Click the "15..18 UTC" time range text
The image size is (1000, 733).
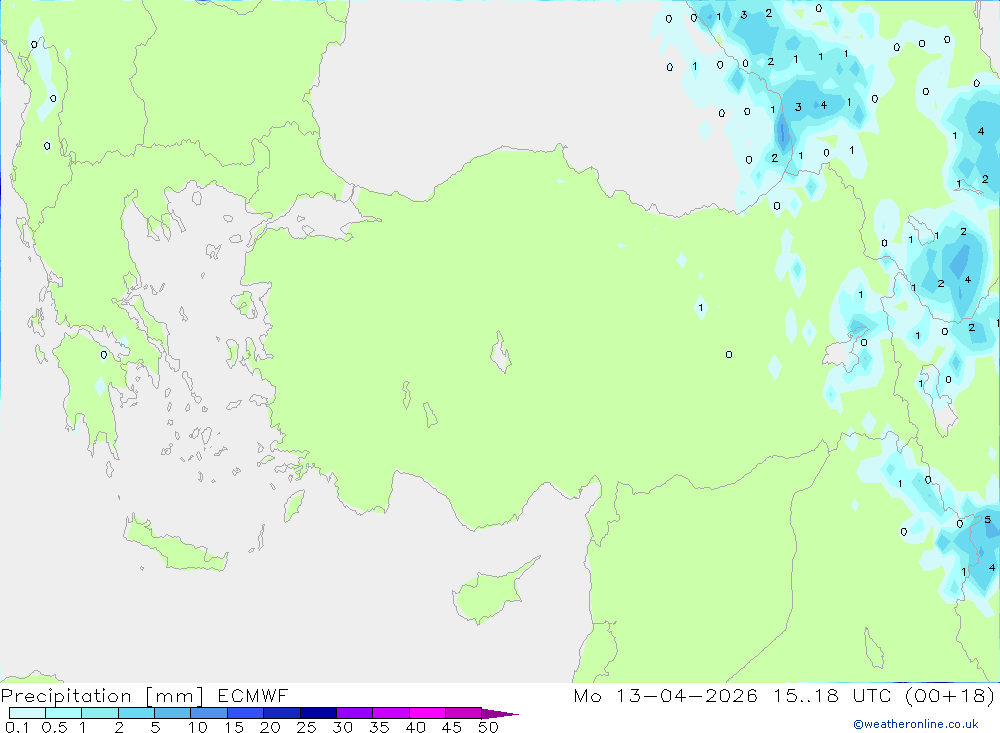[832, 695]
